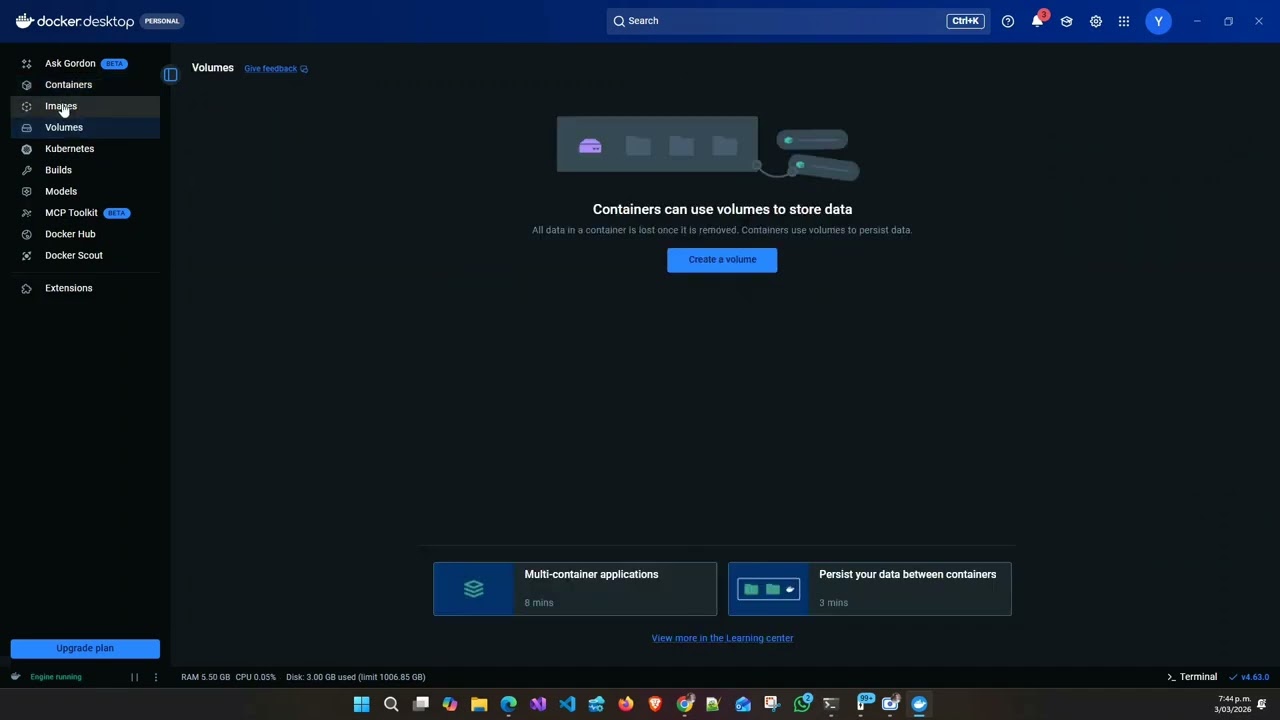The image size is (1280, 720).
Task: Click View more in the Learning center
Action: pyautogui.click(x=722, y=638)
